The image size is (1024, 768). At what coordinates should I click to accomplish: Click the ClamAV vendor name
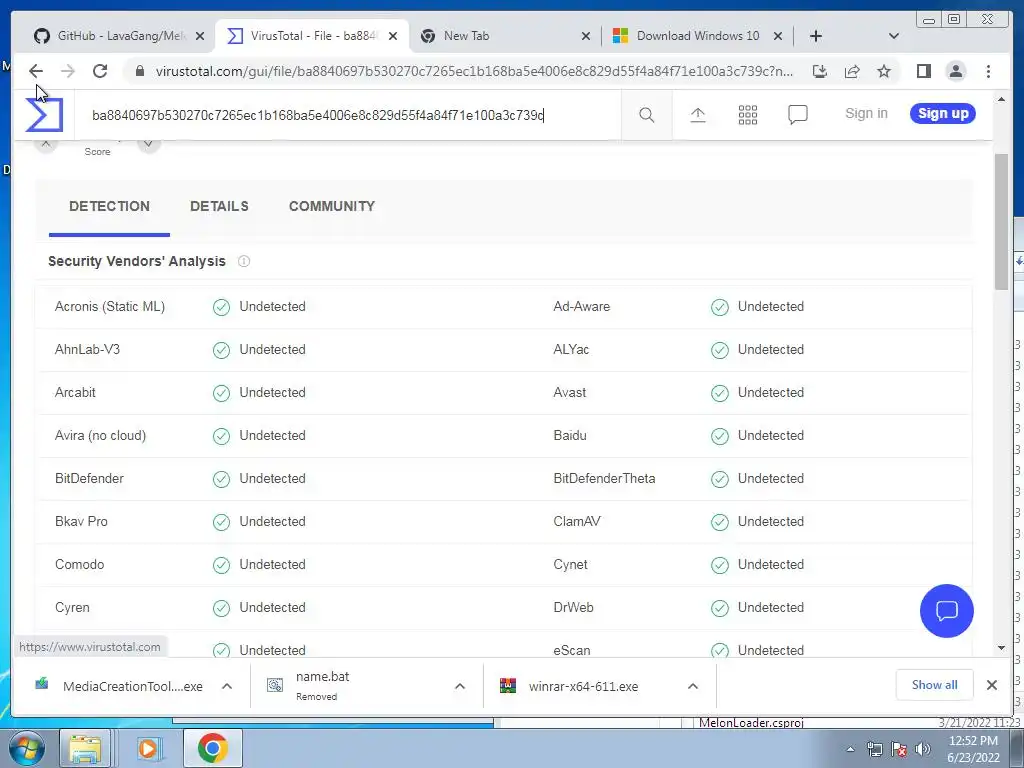click(x=577, y=522)
